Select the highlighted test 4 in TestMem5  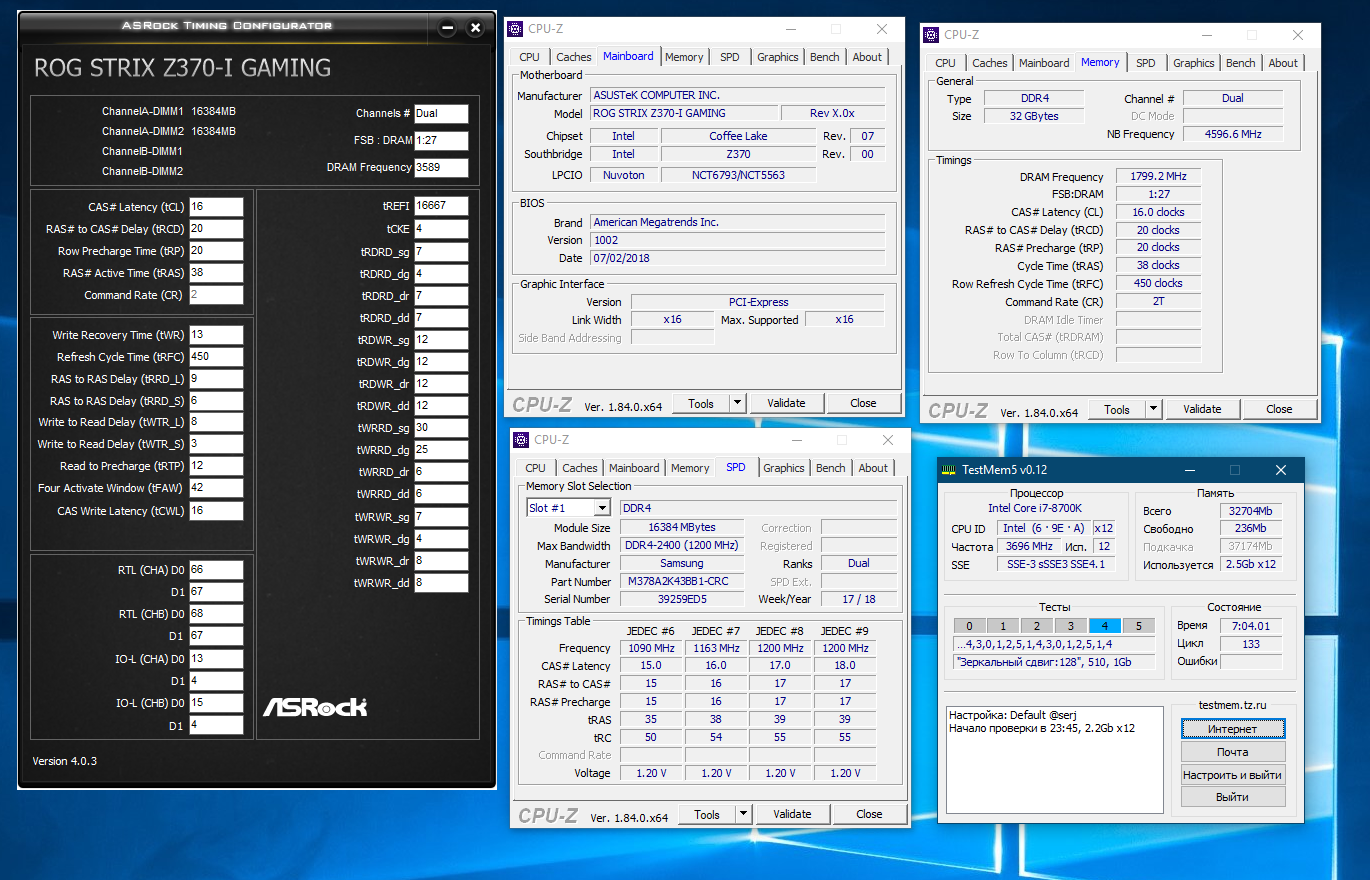click(1105, 626)
